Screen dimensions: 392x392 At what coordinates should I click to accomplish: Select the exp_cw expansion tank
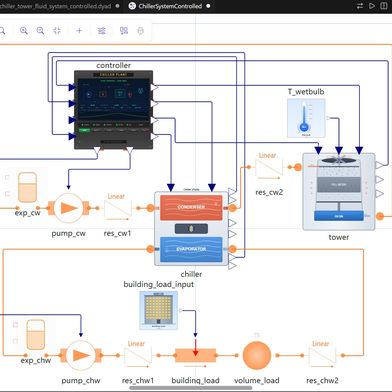tap(27, 187)
